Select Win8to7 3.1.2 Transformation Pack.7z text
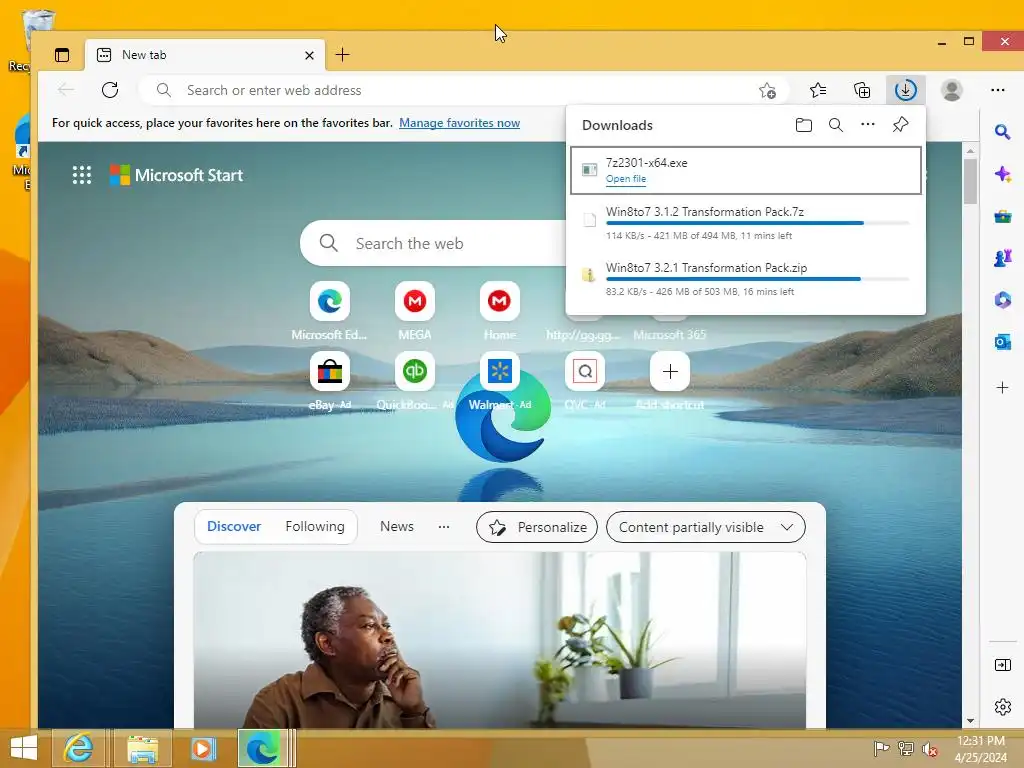1024x768 pixels. click(x=705, y=212)
